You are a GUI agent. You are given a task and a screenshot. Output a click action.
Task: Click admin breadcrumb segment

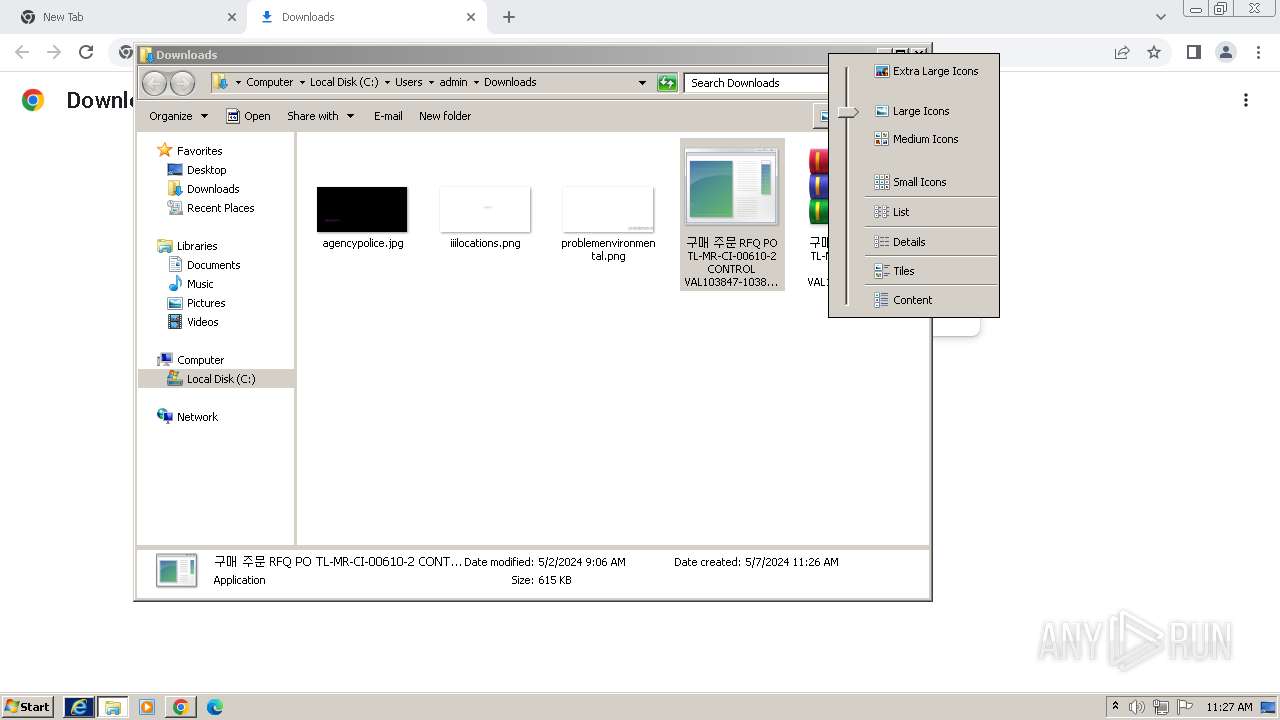pos(453,82)
